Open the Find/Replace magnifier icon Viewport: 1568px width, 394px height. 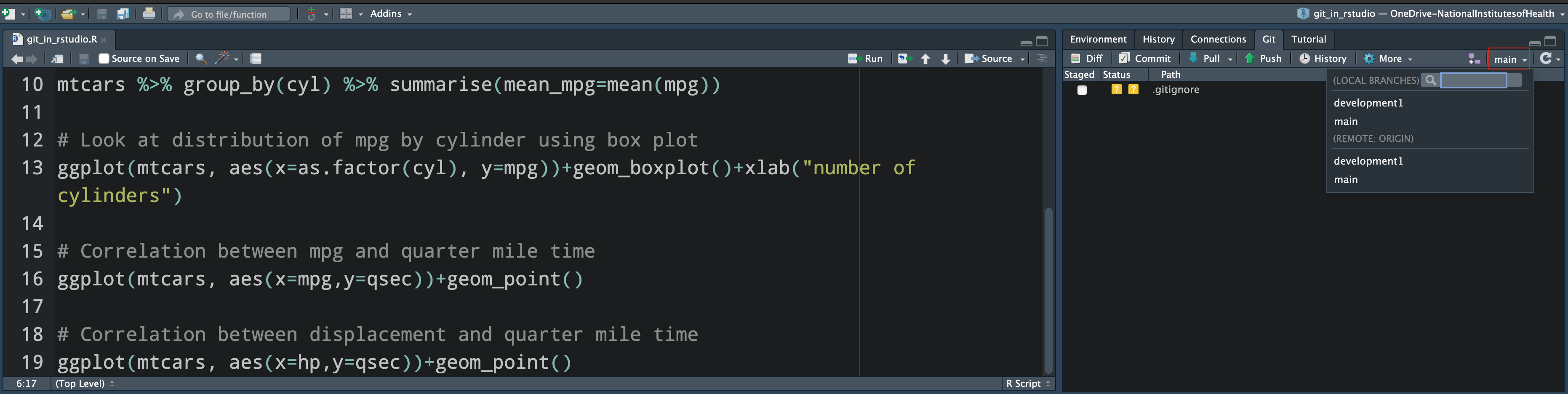tap(201, 59)
